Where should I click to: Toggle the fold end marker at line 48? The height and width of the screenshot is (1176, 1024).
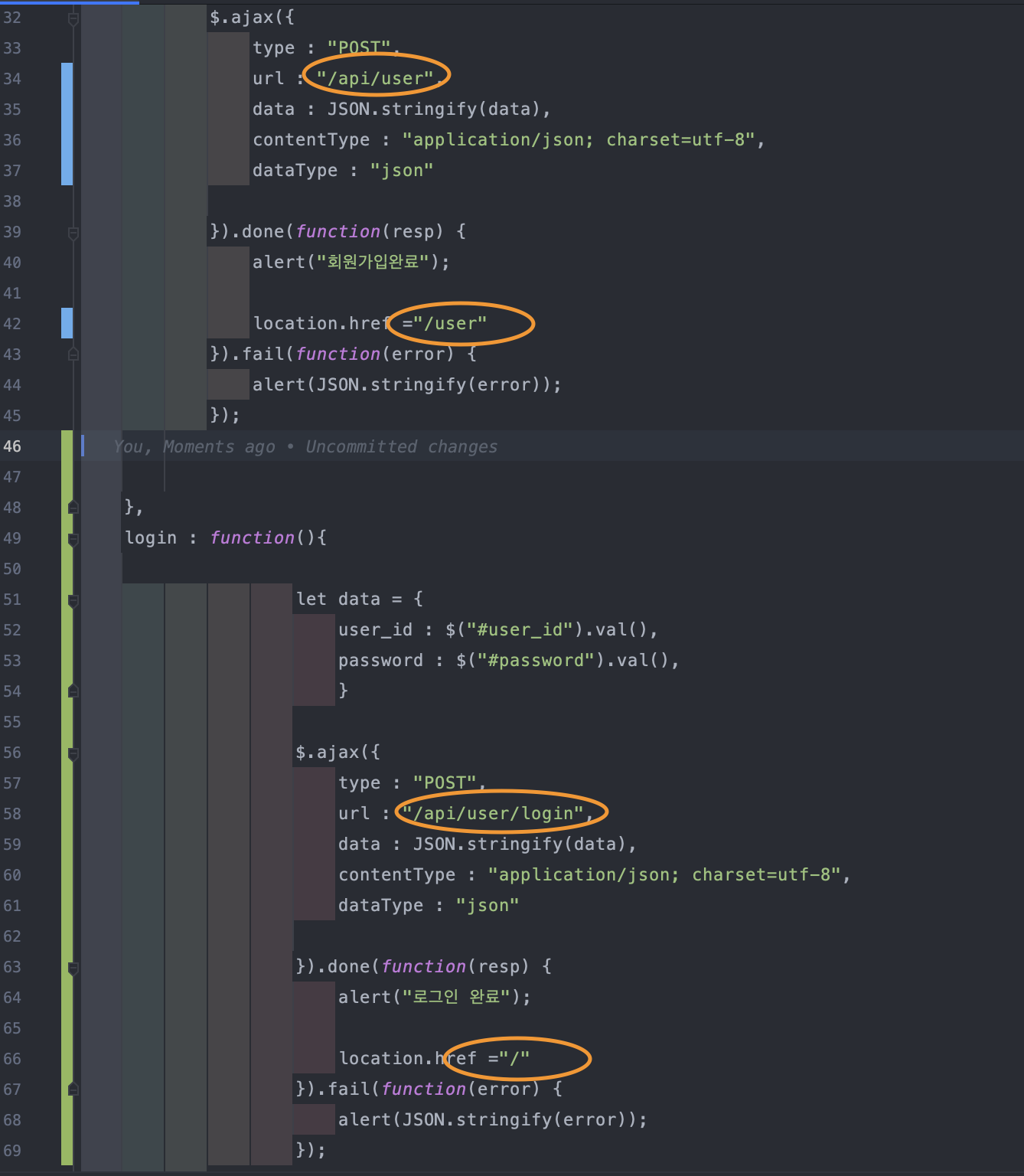click(73, 507)
